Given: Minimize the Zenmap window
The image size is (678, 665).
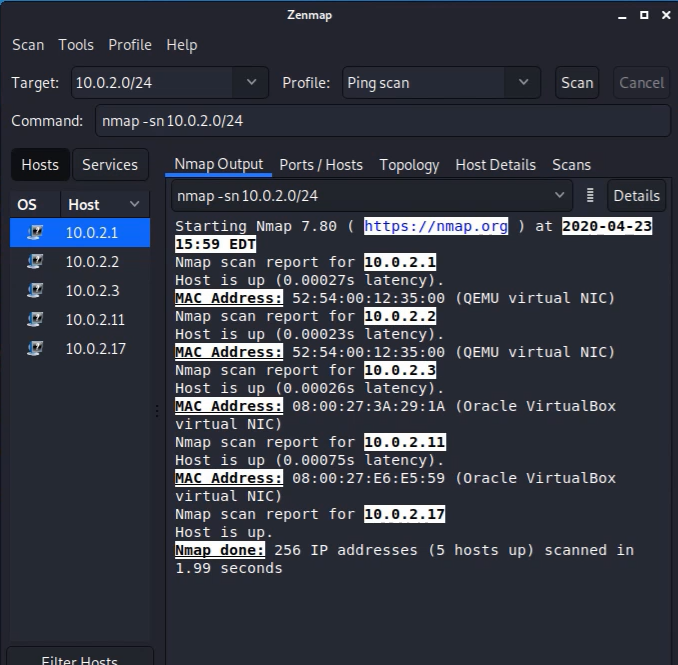Looking at the screenshot, I should click(622, 16).
